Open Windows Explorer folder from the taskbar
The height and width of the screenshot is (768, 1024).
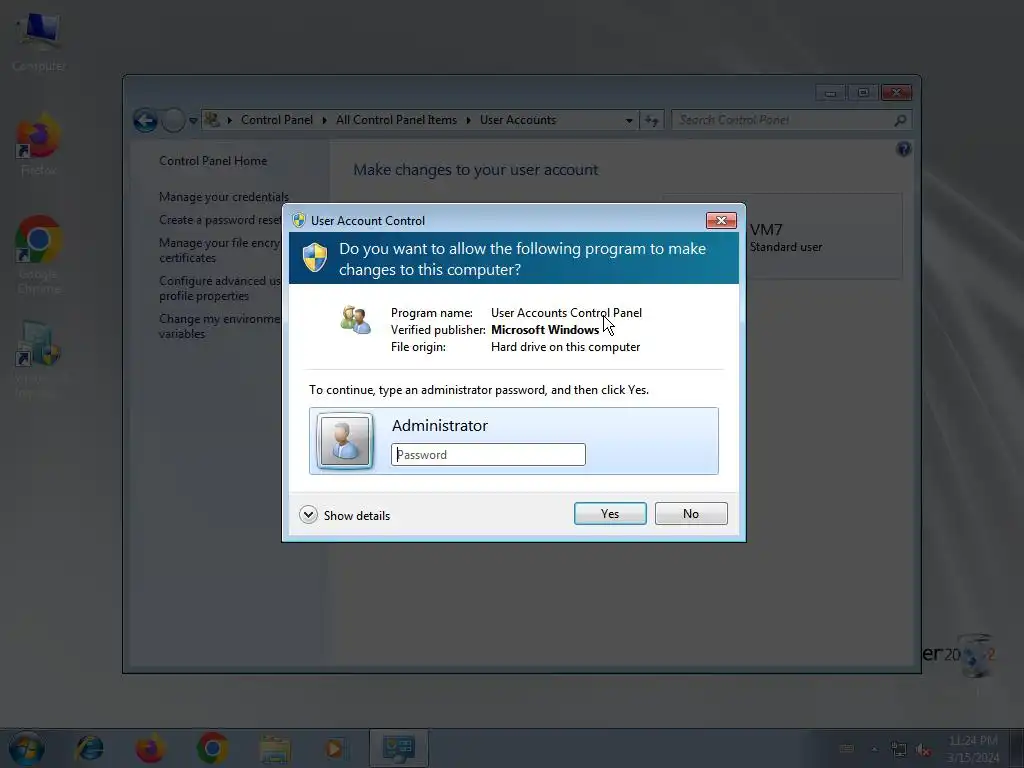coord(274,748)
